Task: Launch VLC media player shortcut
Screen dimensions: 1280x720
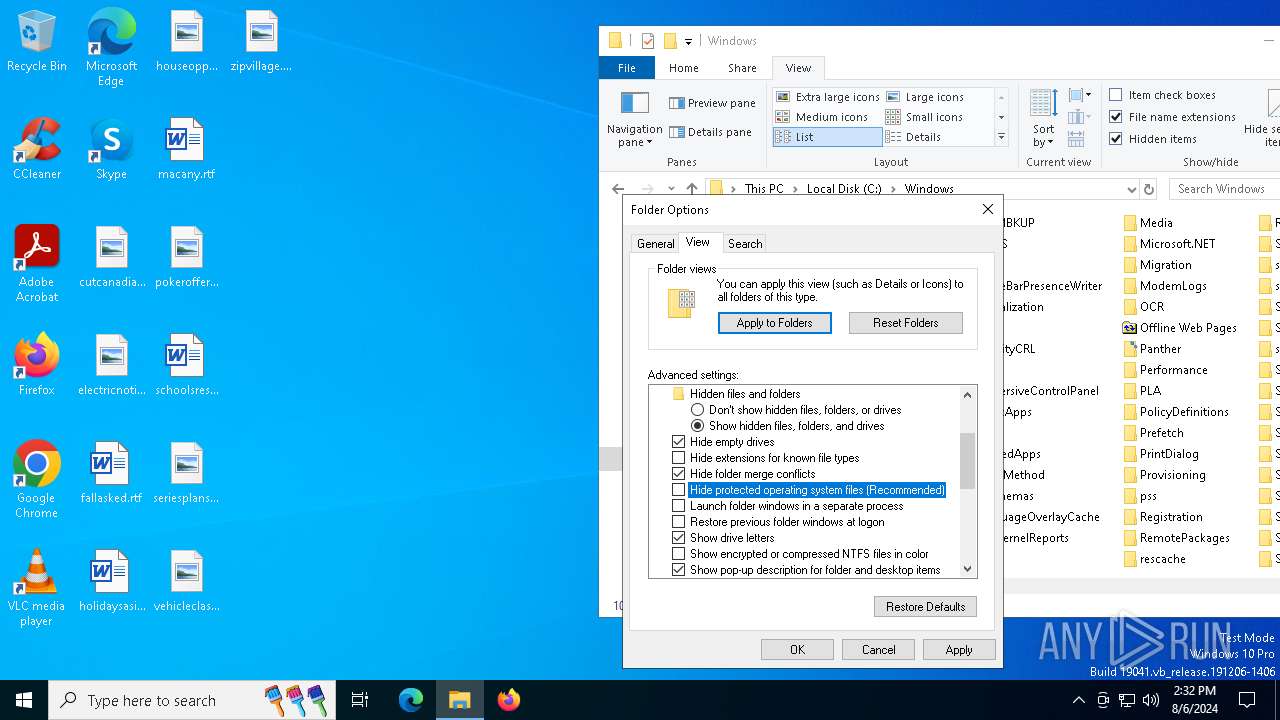Action: coord(36,588)
